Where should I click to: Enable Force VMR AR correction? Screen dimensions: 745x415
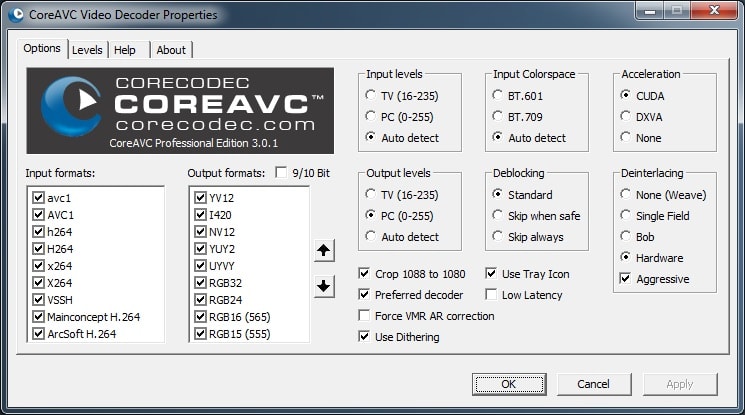pyautogui.click(x=366, y=316)
